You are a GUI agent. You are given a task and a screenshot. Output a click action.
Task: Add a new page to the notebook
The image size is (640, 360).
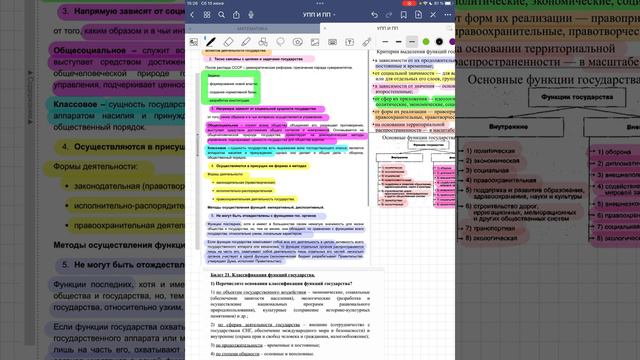[x=418, y=15]
